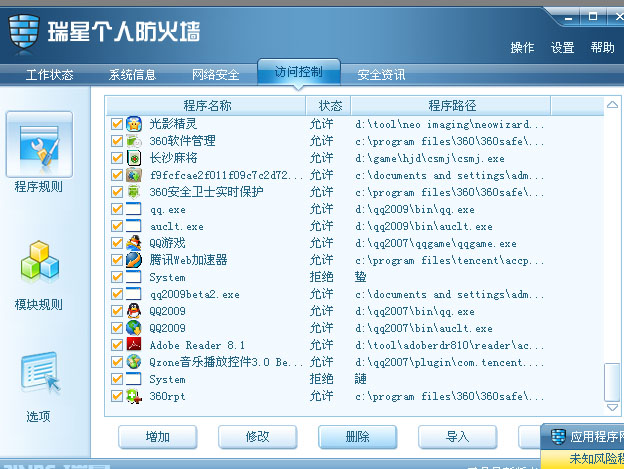Click the QQ2009 globe icon for auclt.exe
The image size is (624, 469).
click(134, 328)
